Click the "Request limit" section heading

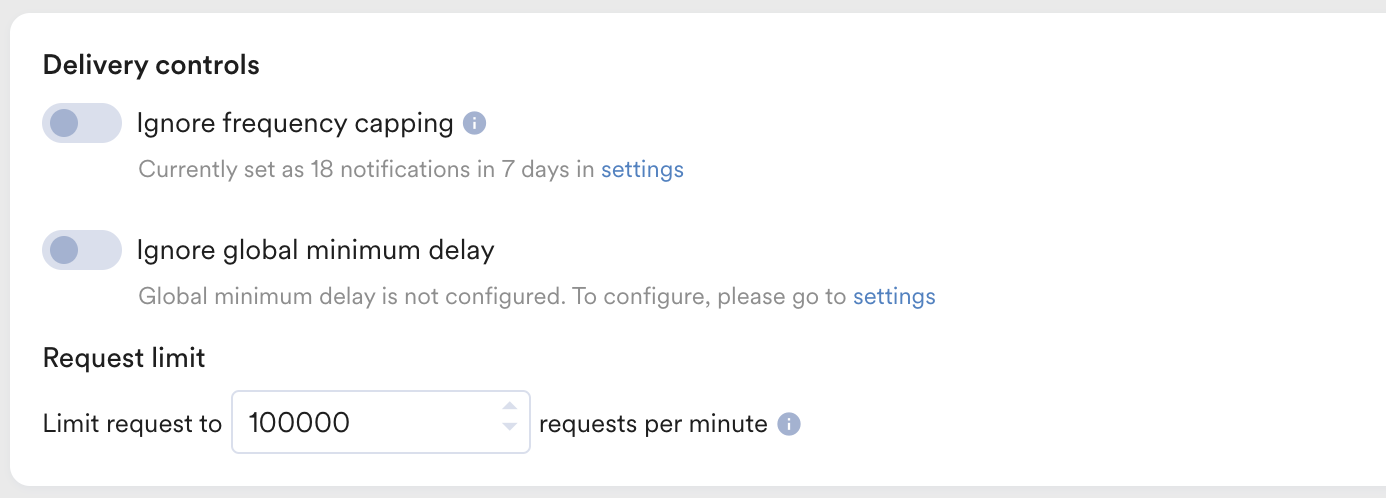coord(124,358)
